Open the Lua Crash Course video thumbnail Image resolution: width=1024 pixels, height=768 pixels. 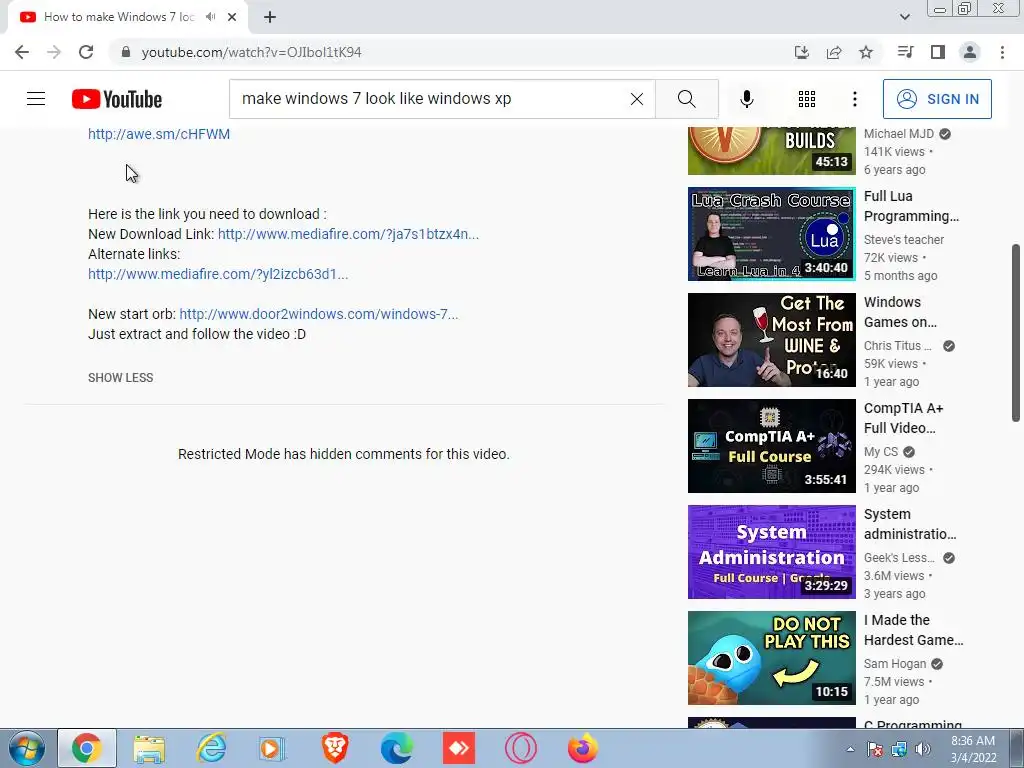coord(771,234)
